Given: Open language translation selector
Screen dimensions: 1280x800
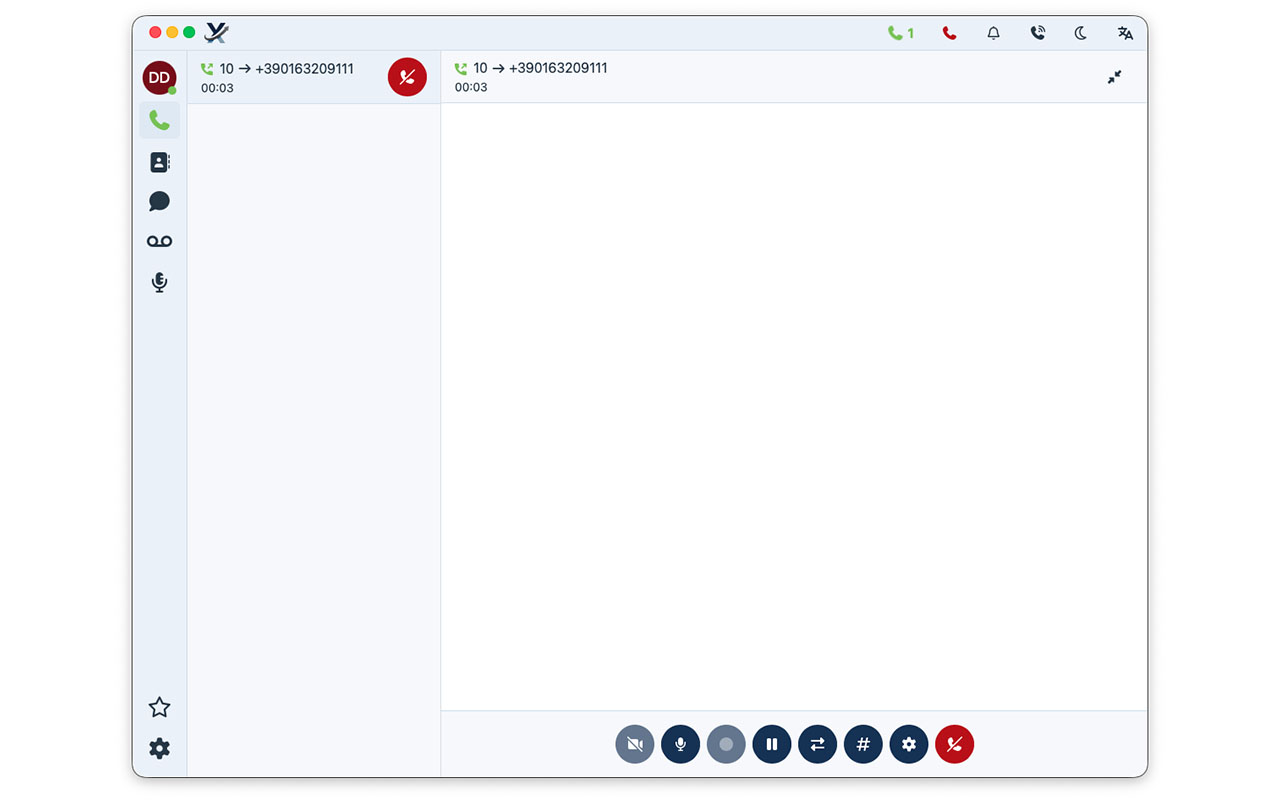Looking at the screenshot, I should 1125,33.
